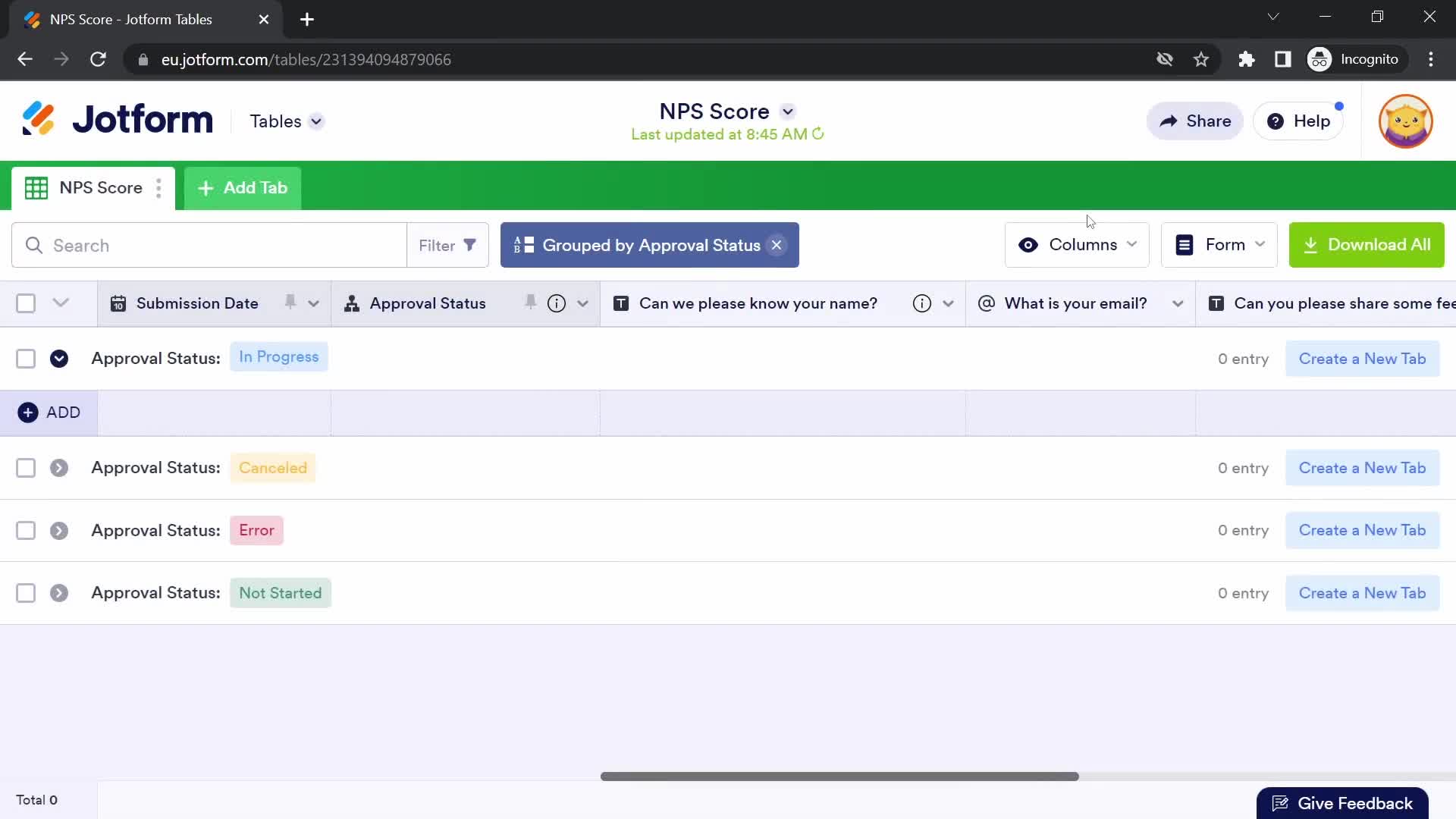Click Create a New Tab for Error status
The height and width of the screenshot is (819, 1456).
[1362, 530]
